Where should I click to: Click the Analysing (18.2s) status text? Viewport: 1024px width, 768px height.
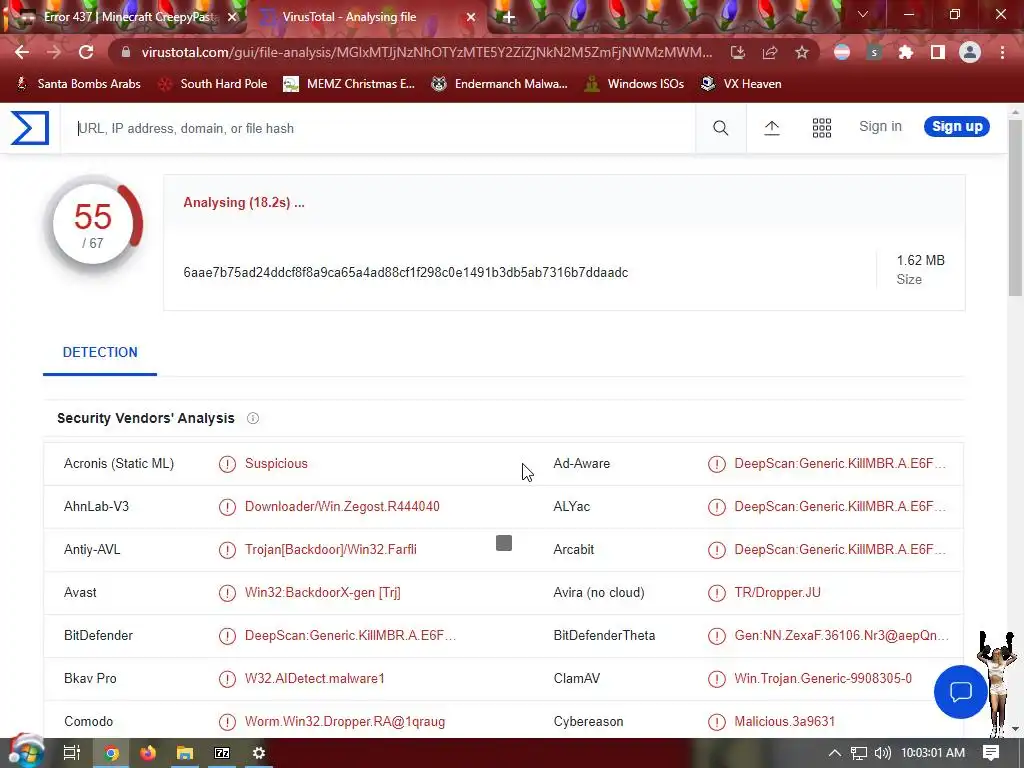click(x=244, y=202)
